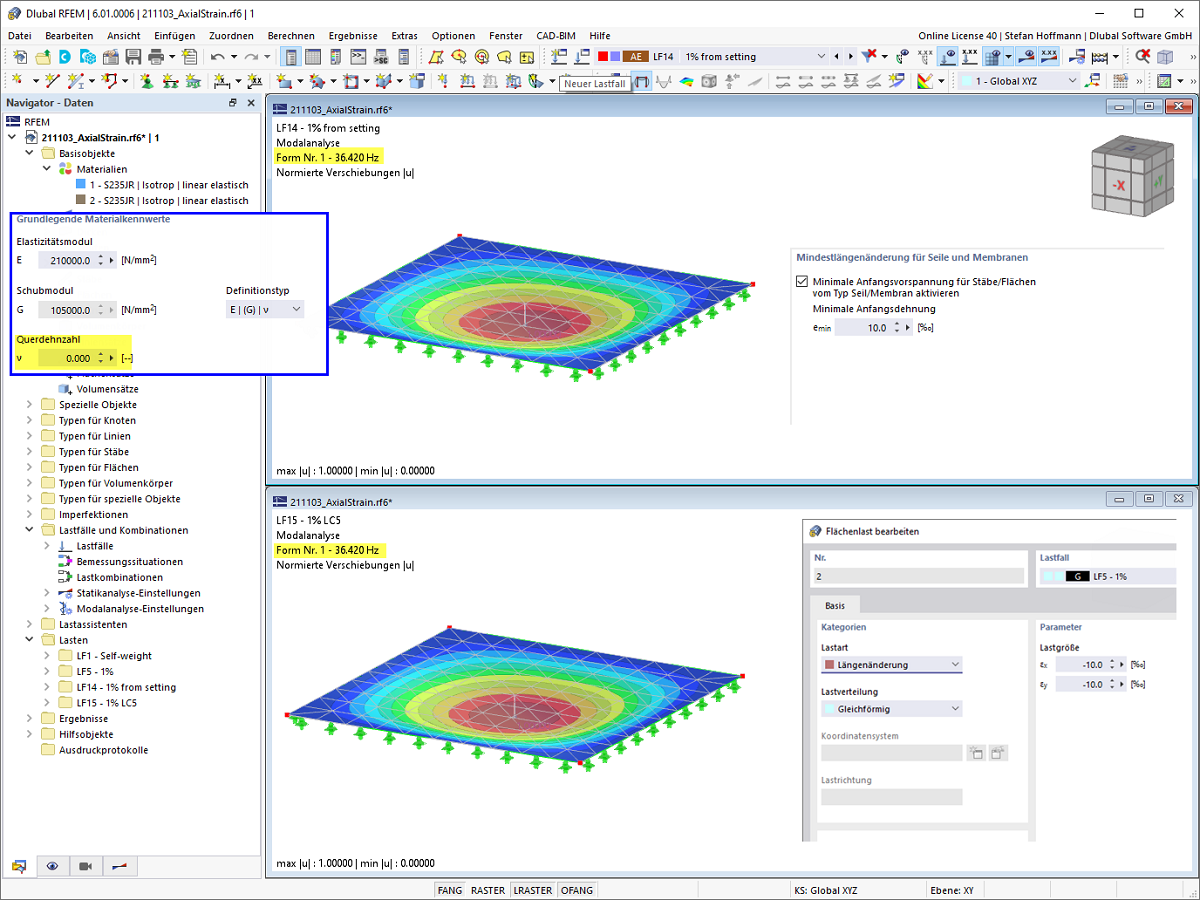Switch Navigator to Display (eye) tab
This screenshot has width=1200, height=900.
(x=52, y=866)
